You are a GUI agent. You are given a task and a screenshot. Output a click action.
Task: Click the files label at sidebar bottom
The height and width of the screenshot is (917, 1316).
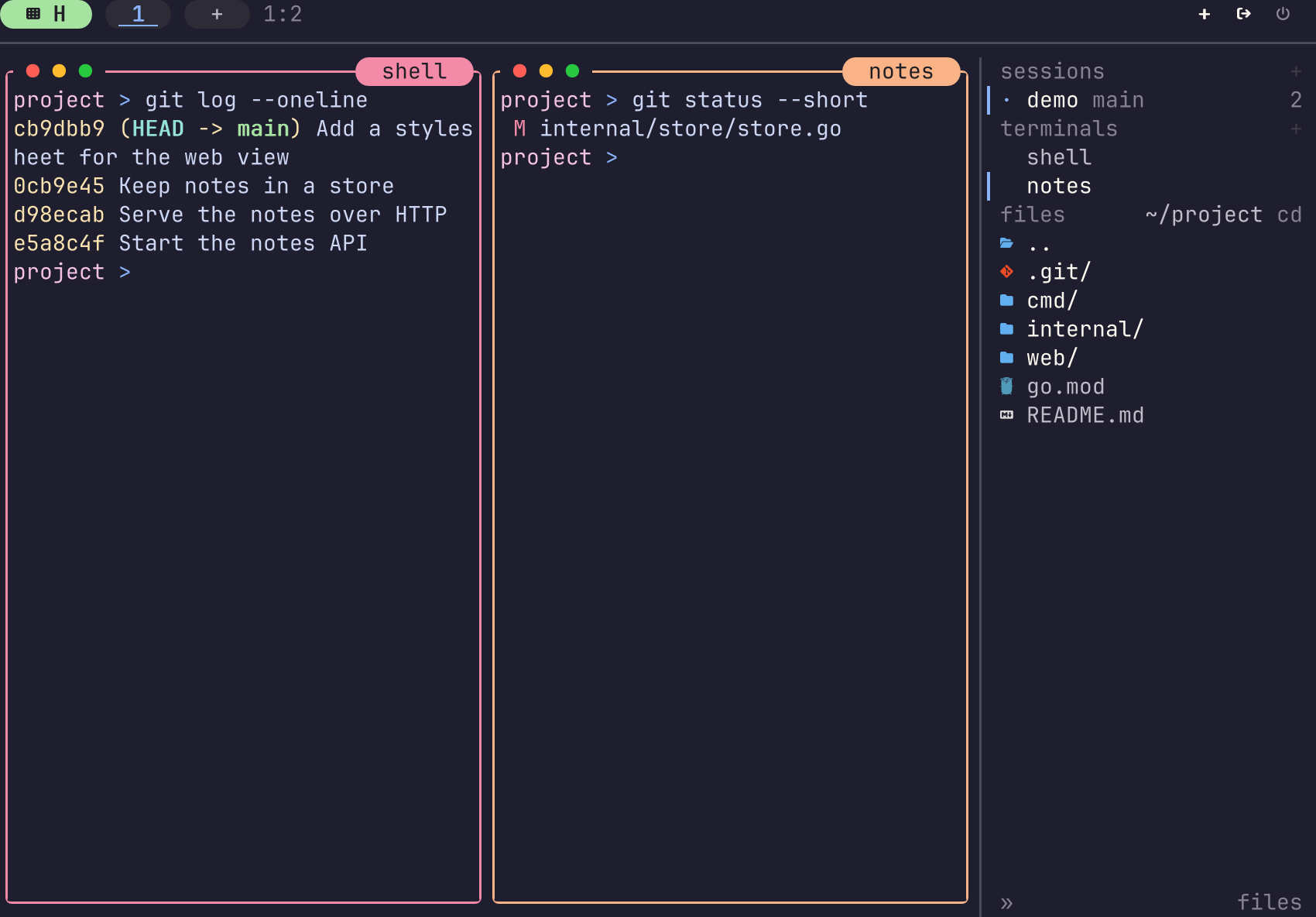1270,902
